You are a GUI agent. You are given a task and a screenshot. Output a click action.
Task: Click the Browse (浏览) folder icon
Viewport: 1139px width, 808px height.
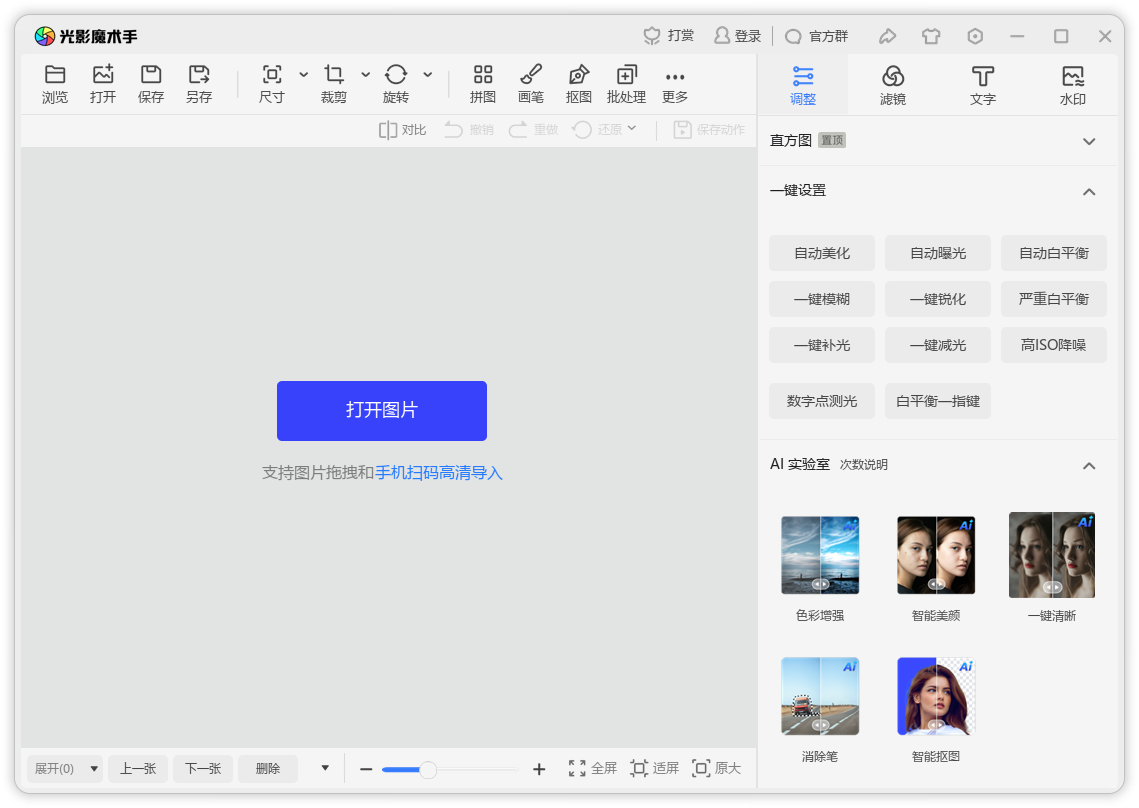tap(55, 75)
